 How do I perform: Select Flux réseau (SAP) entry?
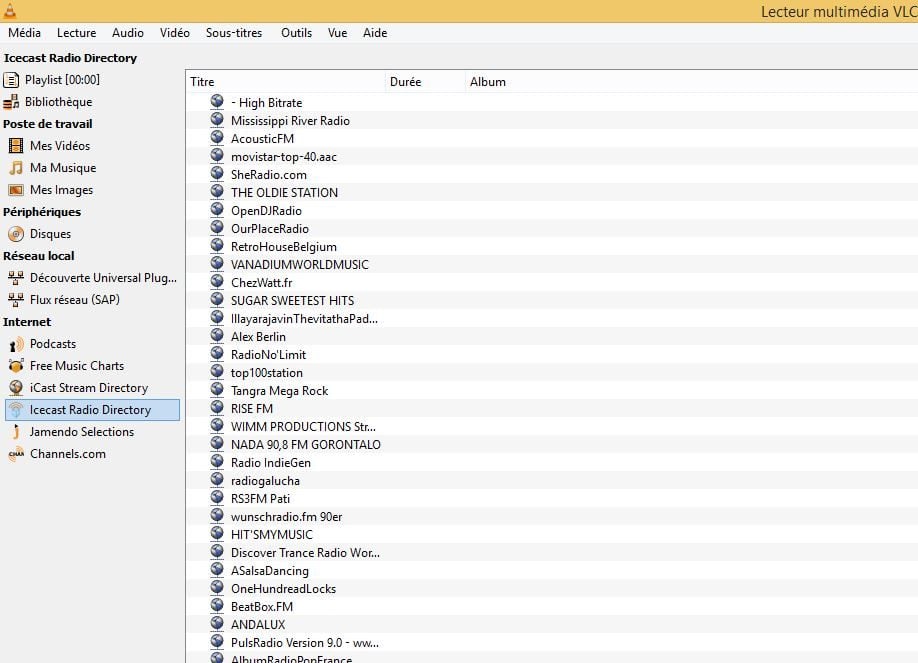pyautogui.click(x=74, y=300)
